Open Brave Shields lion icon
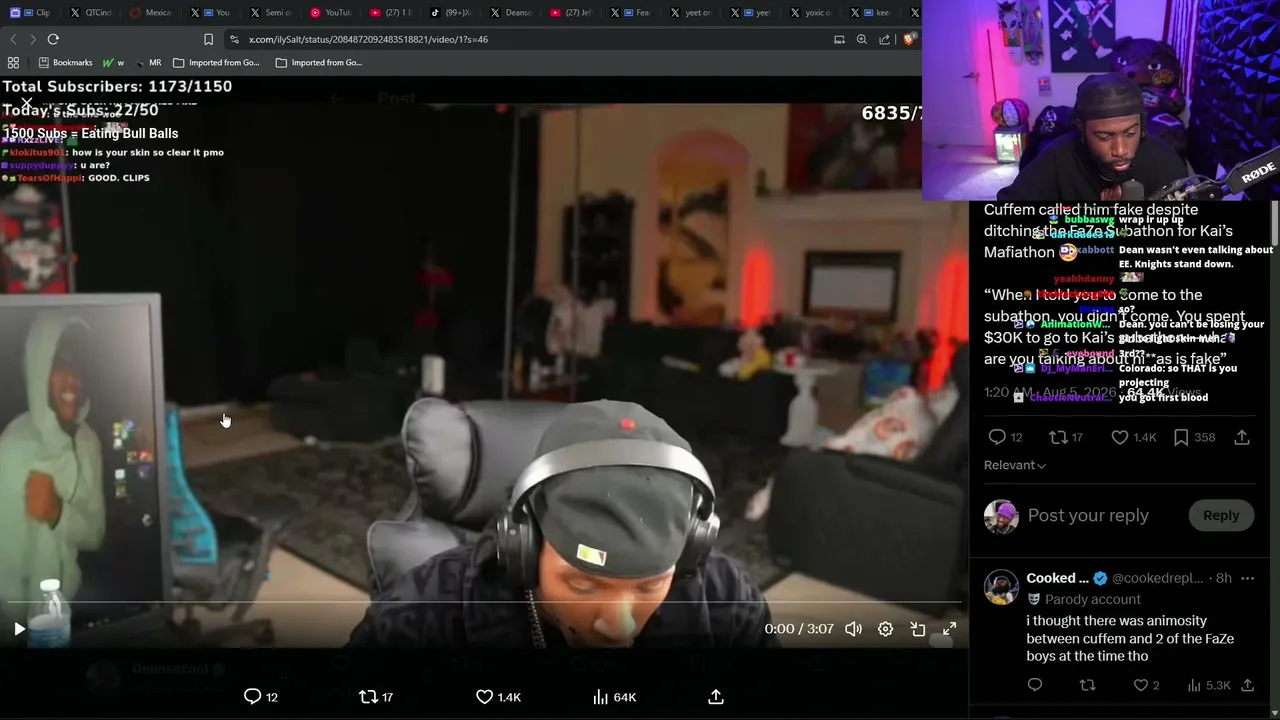The height and width of the screenshot is (720, 1280). click(x=909, y=39)
